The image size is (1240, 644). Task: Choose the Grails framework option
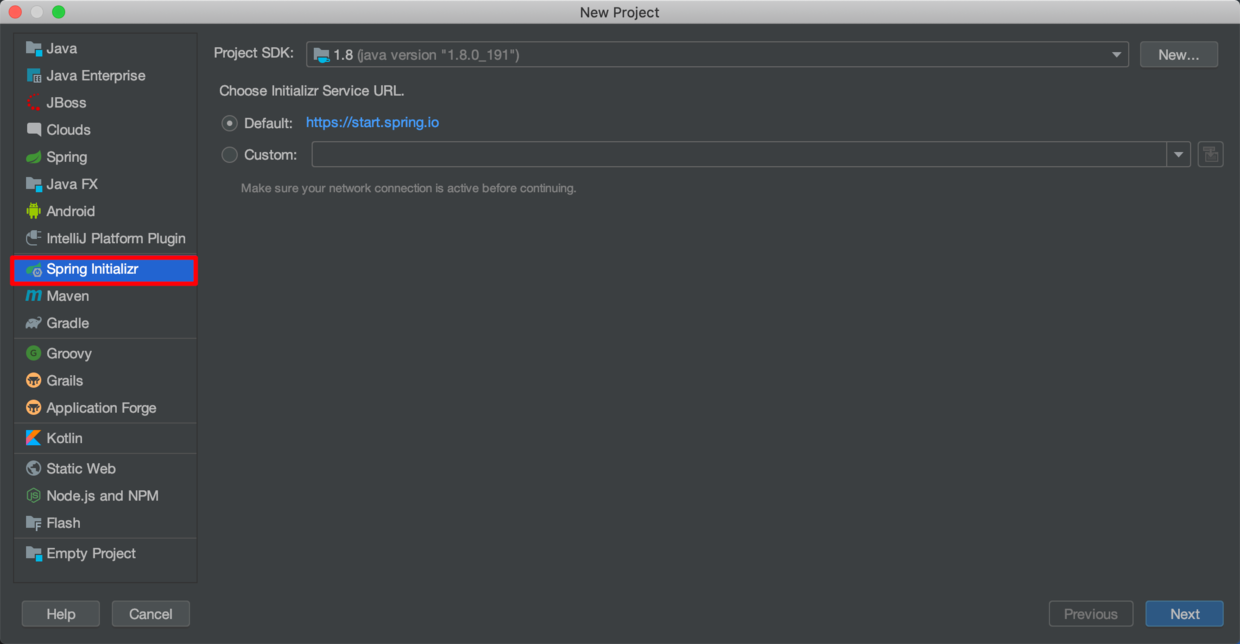pos(62,380)
